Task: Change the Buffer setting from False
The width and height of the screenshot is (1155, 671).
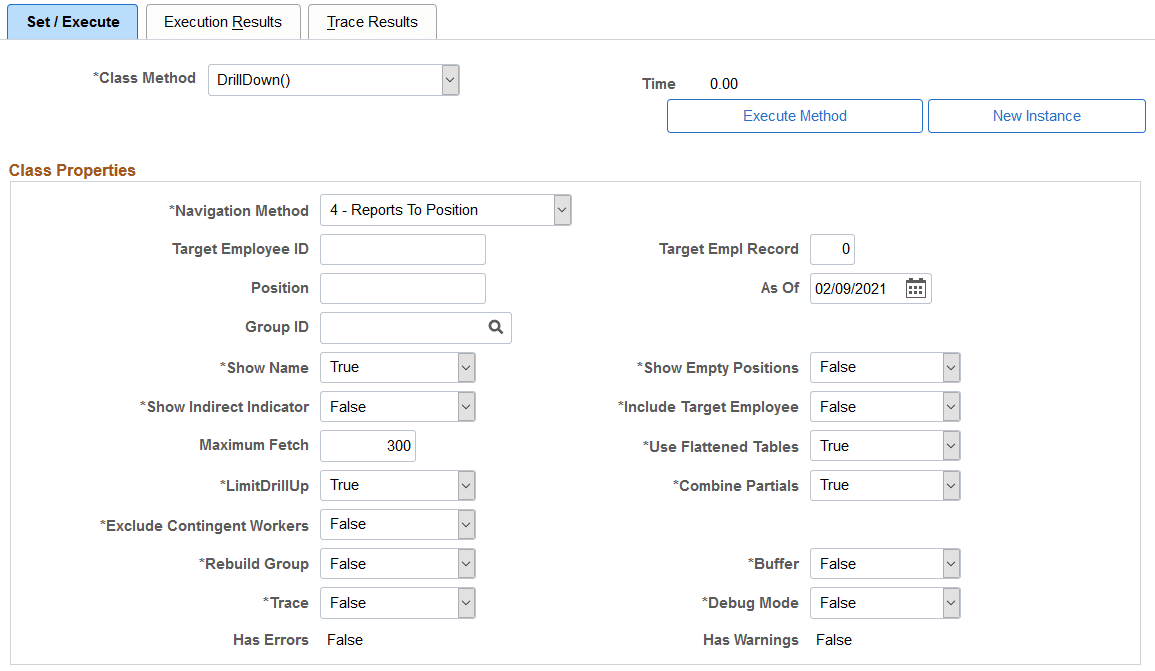Action: point(950,563)
